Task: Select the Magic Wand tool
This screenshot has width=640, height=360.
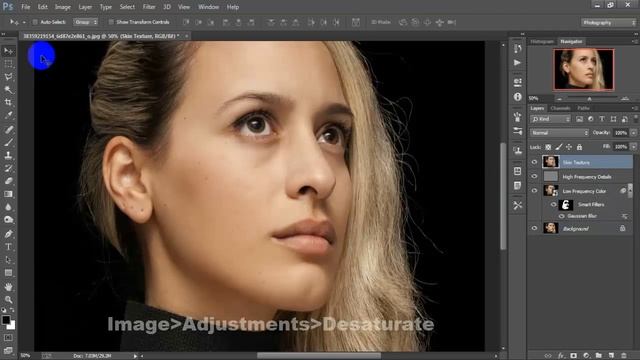Action: 8,89
